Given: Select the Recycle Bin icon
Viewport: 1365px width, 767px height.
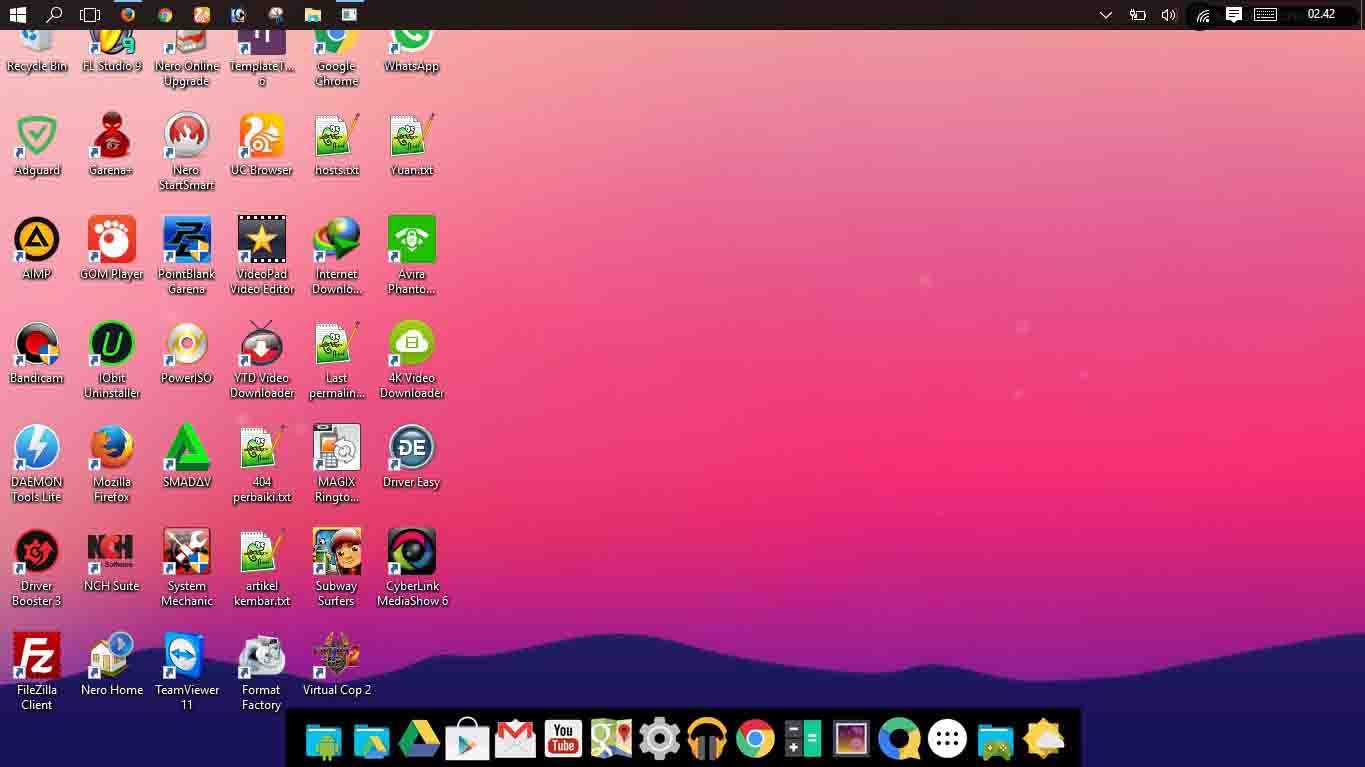Looking at the screenshot, I should tap(37, 52).
